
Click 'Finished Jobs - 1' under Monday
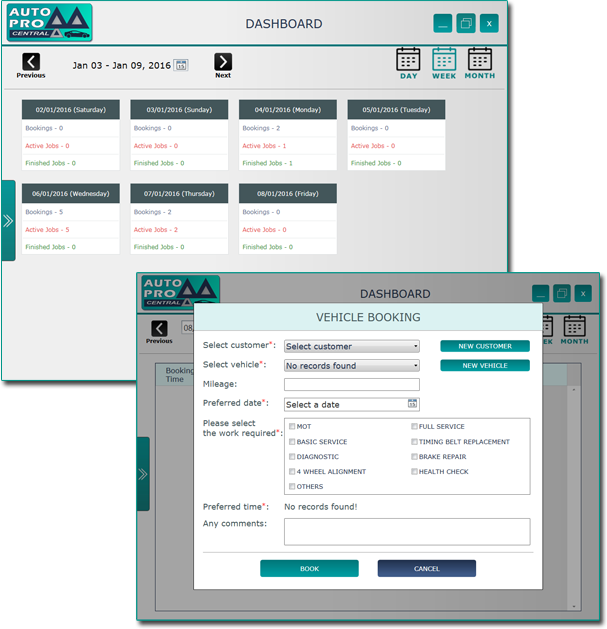coord(267,163)
